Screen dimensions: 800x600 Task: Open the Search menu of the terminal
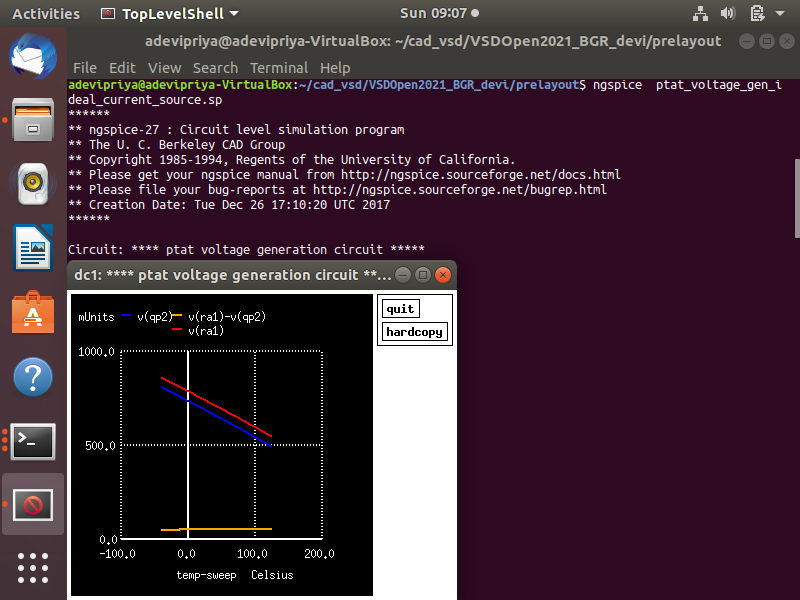tap(215, 67)
